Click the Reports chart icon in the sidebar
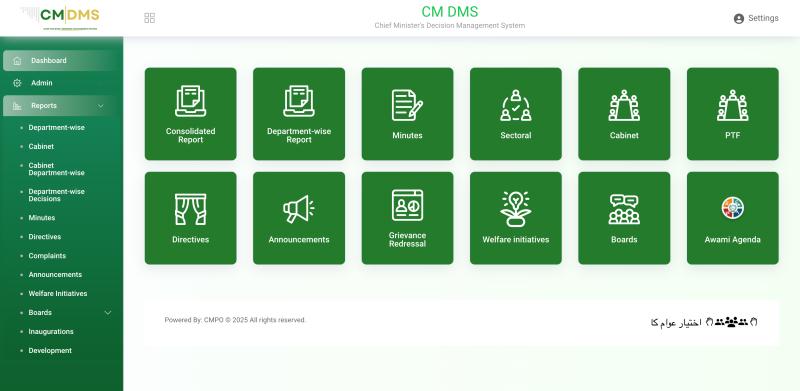This screenshot has height=391, width=800. click(17, 106)
